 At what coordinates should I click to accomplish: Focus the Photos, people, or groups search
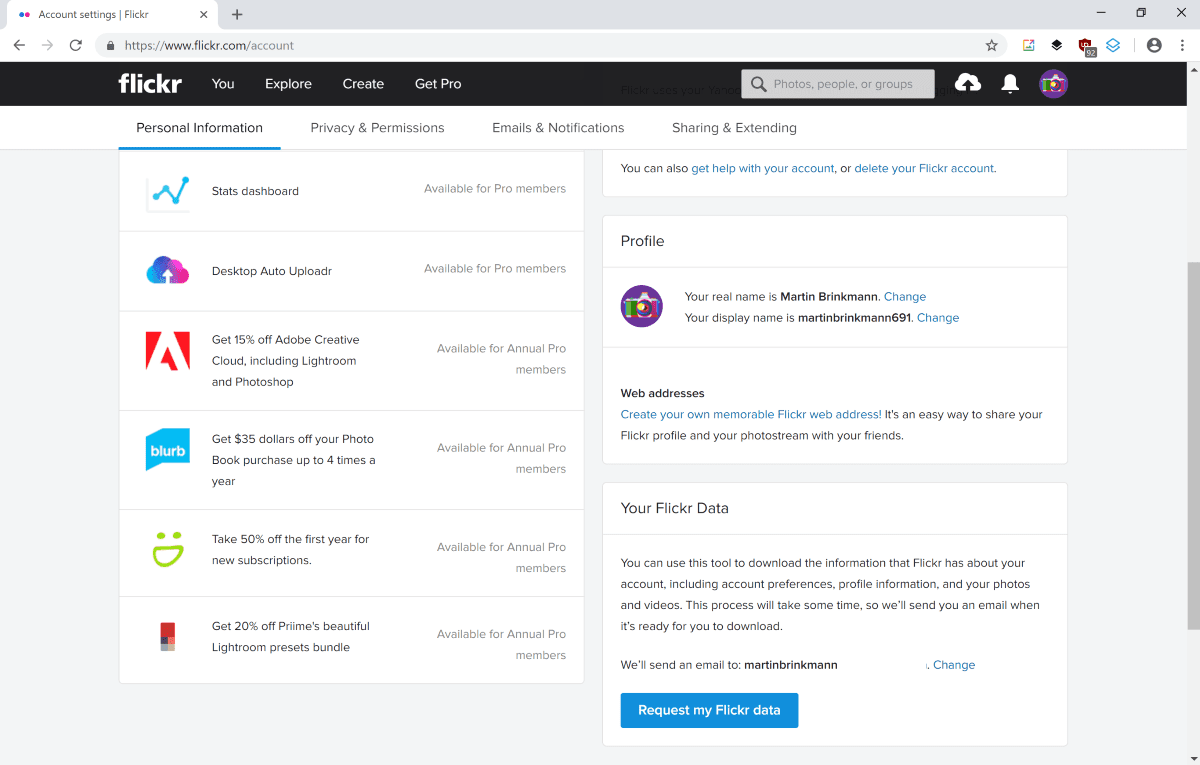click(850, 84)
